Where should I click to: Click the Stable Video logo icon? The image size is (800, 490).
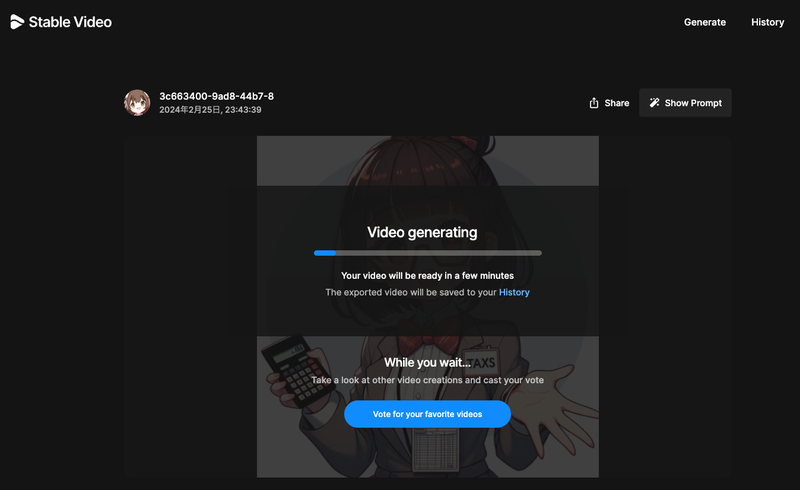click(x=17, y=22)
